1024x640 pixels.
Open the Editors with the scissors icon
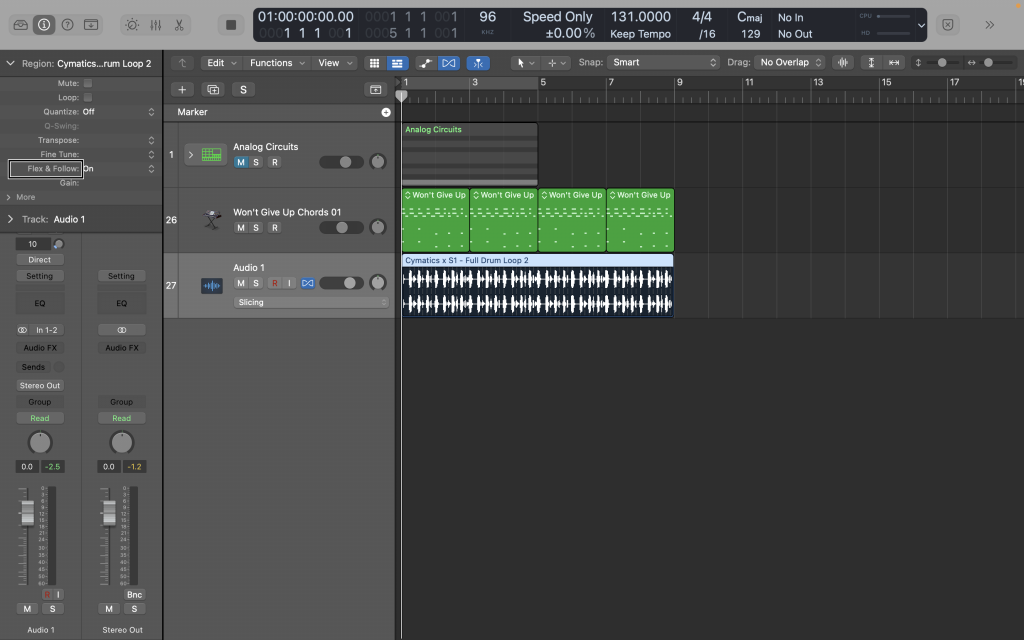pyautogui.click(x=181, y=23)
